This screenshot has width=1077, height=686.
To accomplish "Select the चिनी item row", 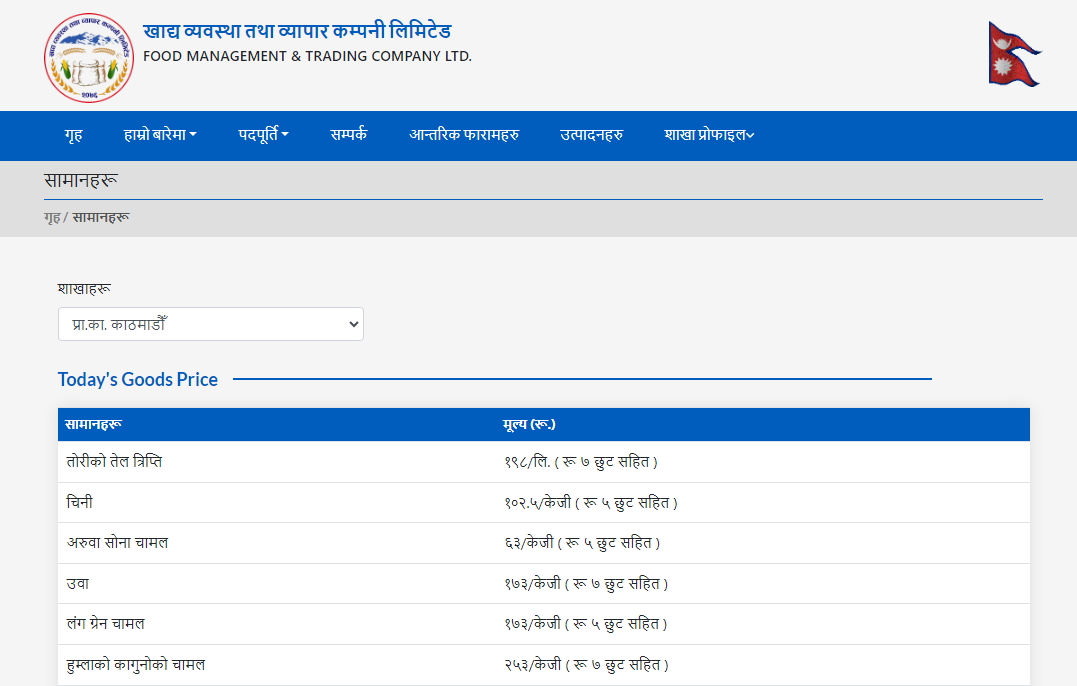I will [80, 503].
